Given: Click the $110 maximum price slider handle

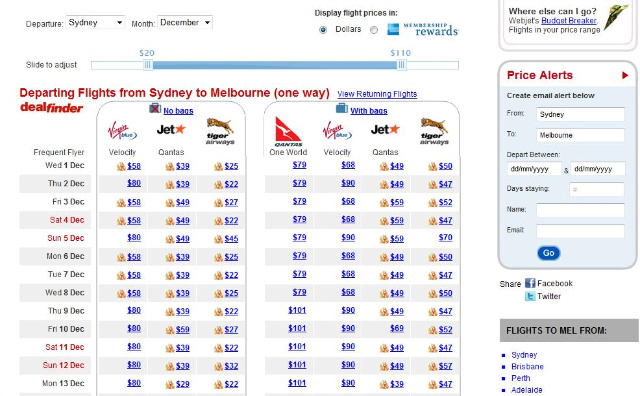Looking at the screenshot, I should (402, 65).
